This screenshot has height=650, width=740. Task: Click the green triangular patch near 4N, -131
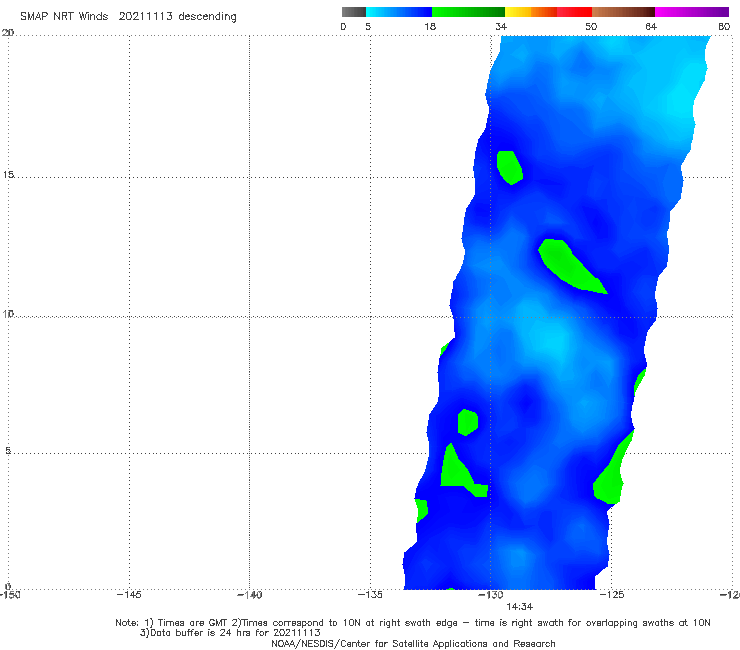(x=457, y=472)
